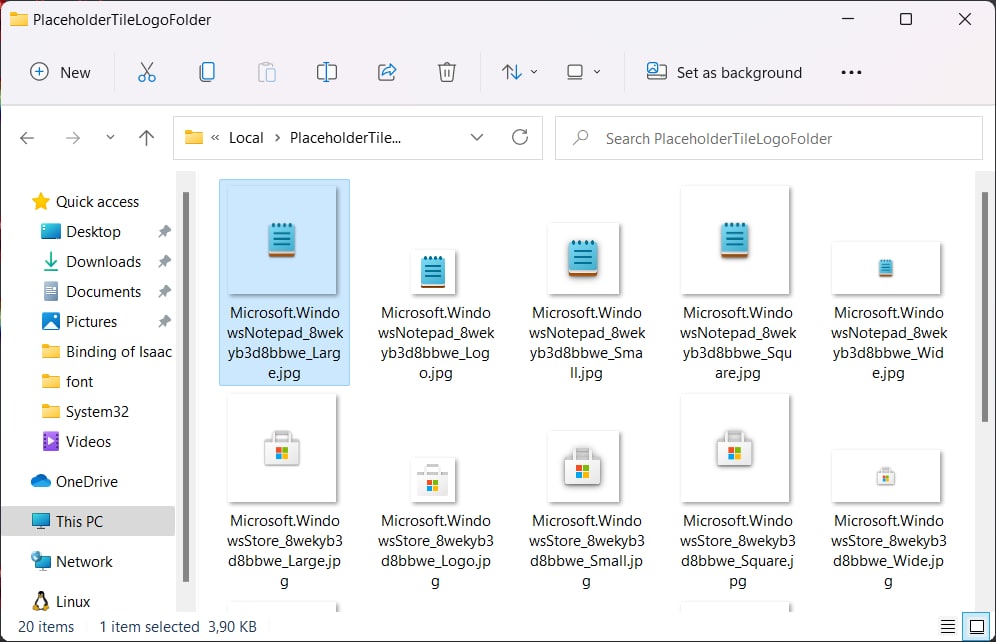Viewport: 996px width, 642px height.
Task: Click the file list vertical scrollbar
Action: point(985,307)
